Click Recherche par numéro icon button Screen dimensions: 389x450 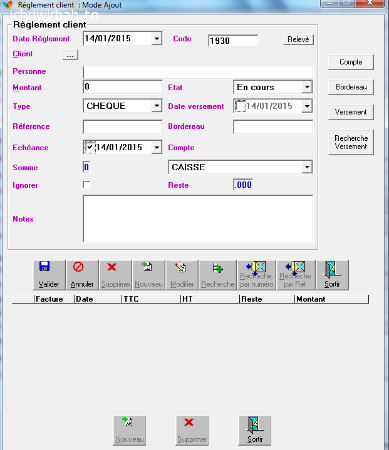click(256, 275)
